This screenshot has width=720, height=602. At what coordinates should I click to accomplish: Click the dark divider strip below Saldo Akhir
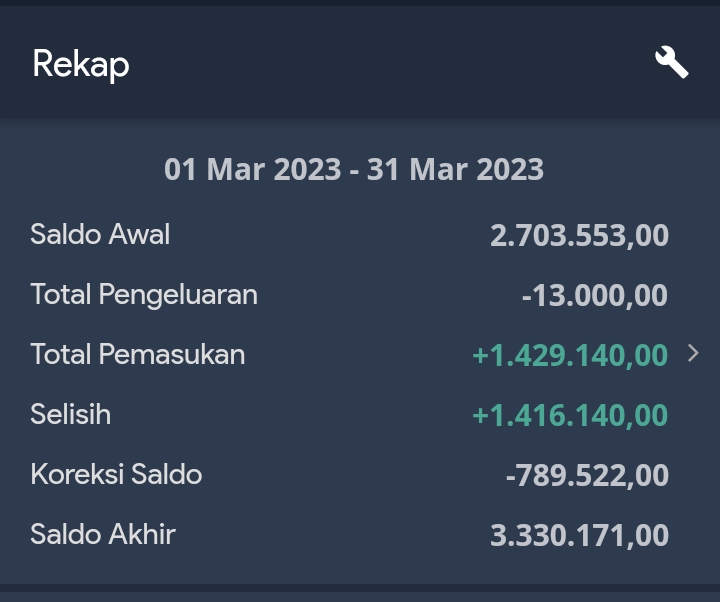(360, 589)
